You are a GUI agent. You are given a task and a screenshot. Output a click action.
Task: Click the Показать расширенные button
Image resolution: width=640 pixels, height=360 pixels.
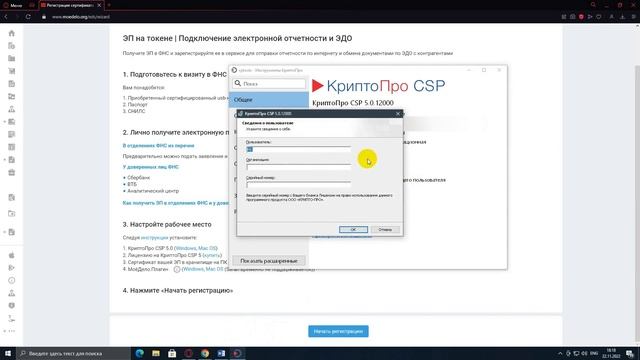pos(269,261)
